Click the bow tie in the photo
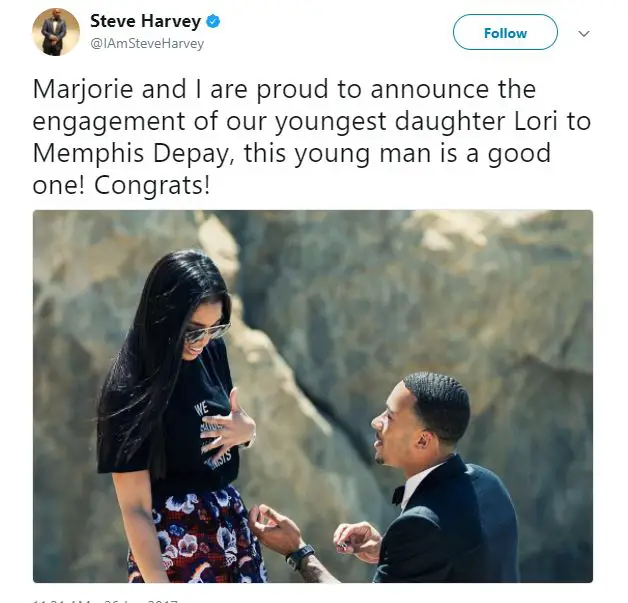The width and height of the screenshot is (628, 603). coord(398,495)
